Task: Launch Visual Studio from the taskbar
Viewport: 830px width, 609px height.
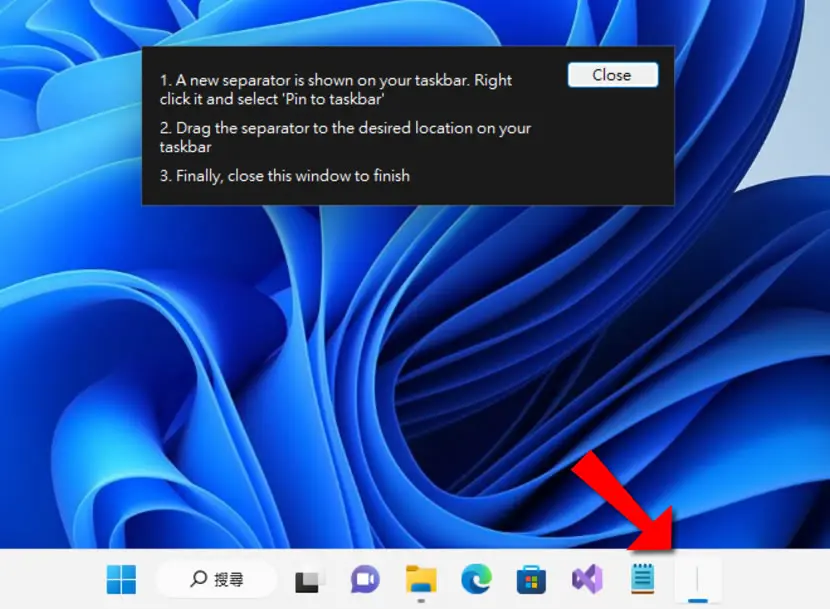Action: tap(587, 579)
